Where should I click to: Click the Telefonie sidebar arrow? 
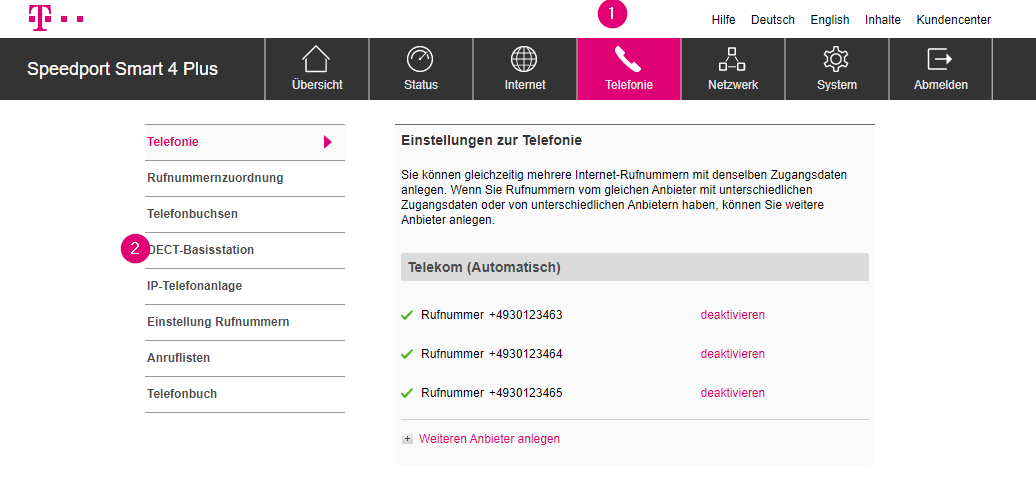pos(328,141)
